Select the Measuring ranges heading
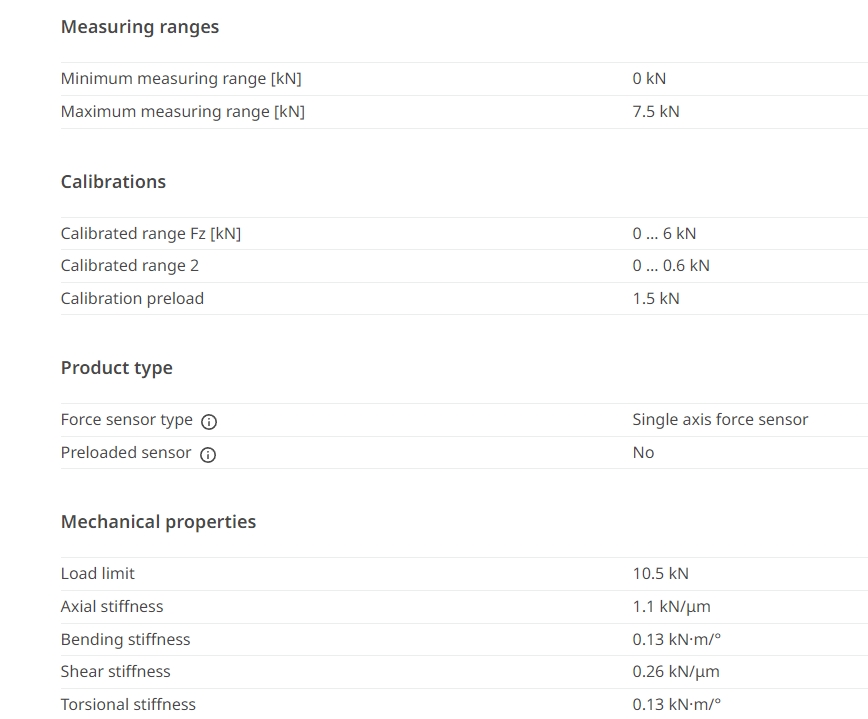Screen dimensions: 868x719 tap(140, 27)
